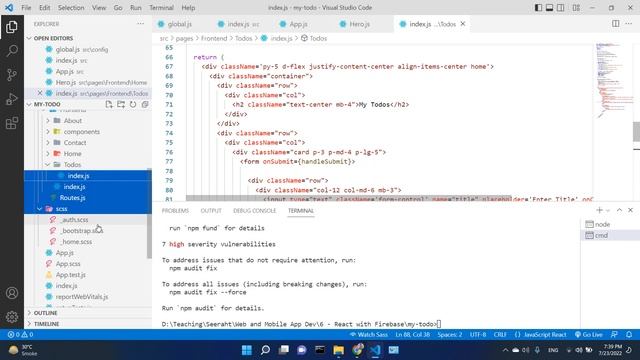This screenshot has height=360, width=640.
Task: Open the Search view in activity bar
Action: pyautogui.click(x=12, y=51)
